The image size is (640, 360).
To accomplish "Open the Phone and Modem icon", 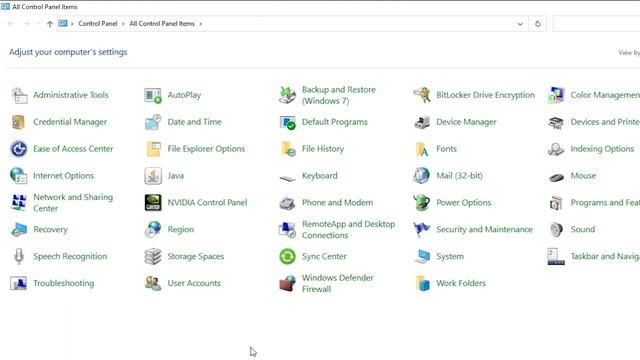I will tap(287, 203).
